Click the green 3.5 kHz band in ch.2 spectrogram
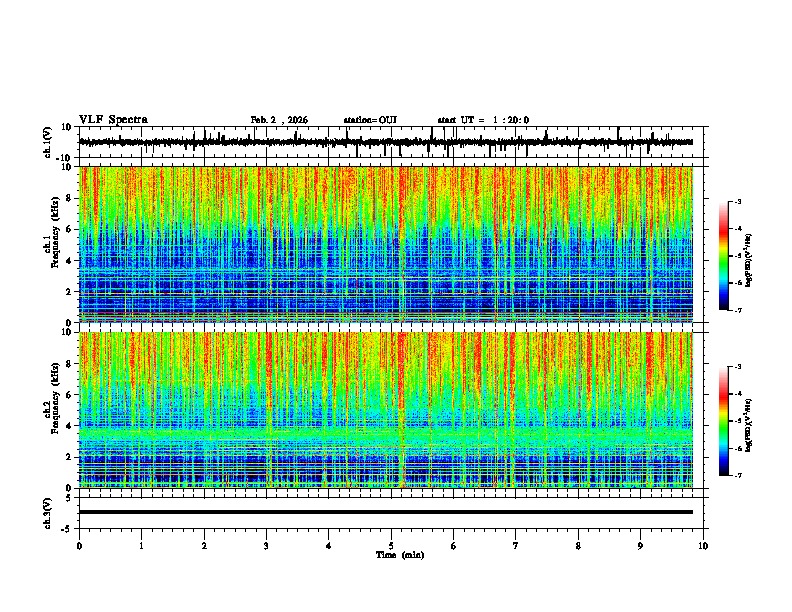Screen dimensions: 792x612 pos(386,434)
